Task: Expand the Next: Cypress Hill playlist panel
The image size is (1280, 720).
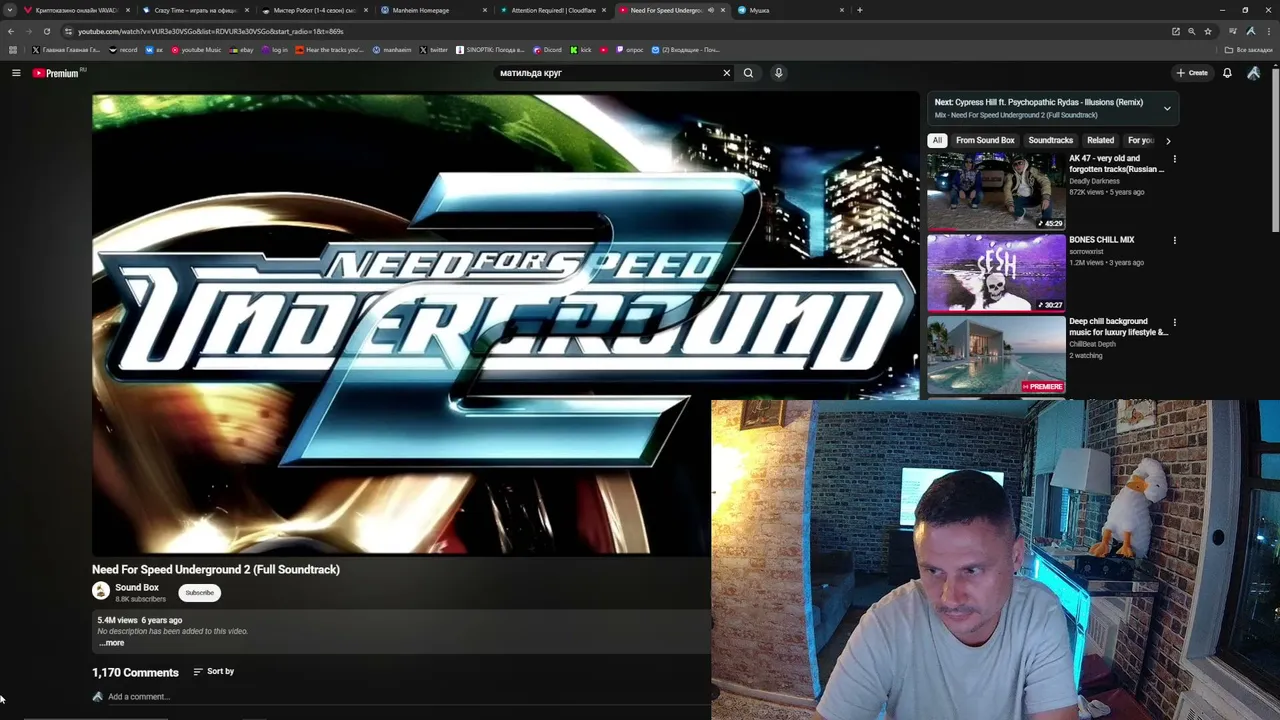Action: point(1167,108)
